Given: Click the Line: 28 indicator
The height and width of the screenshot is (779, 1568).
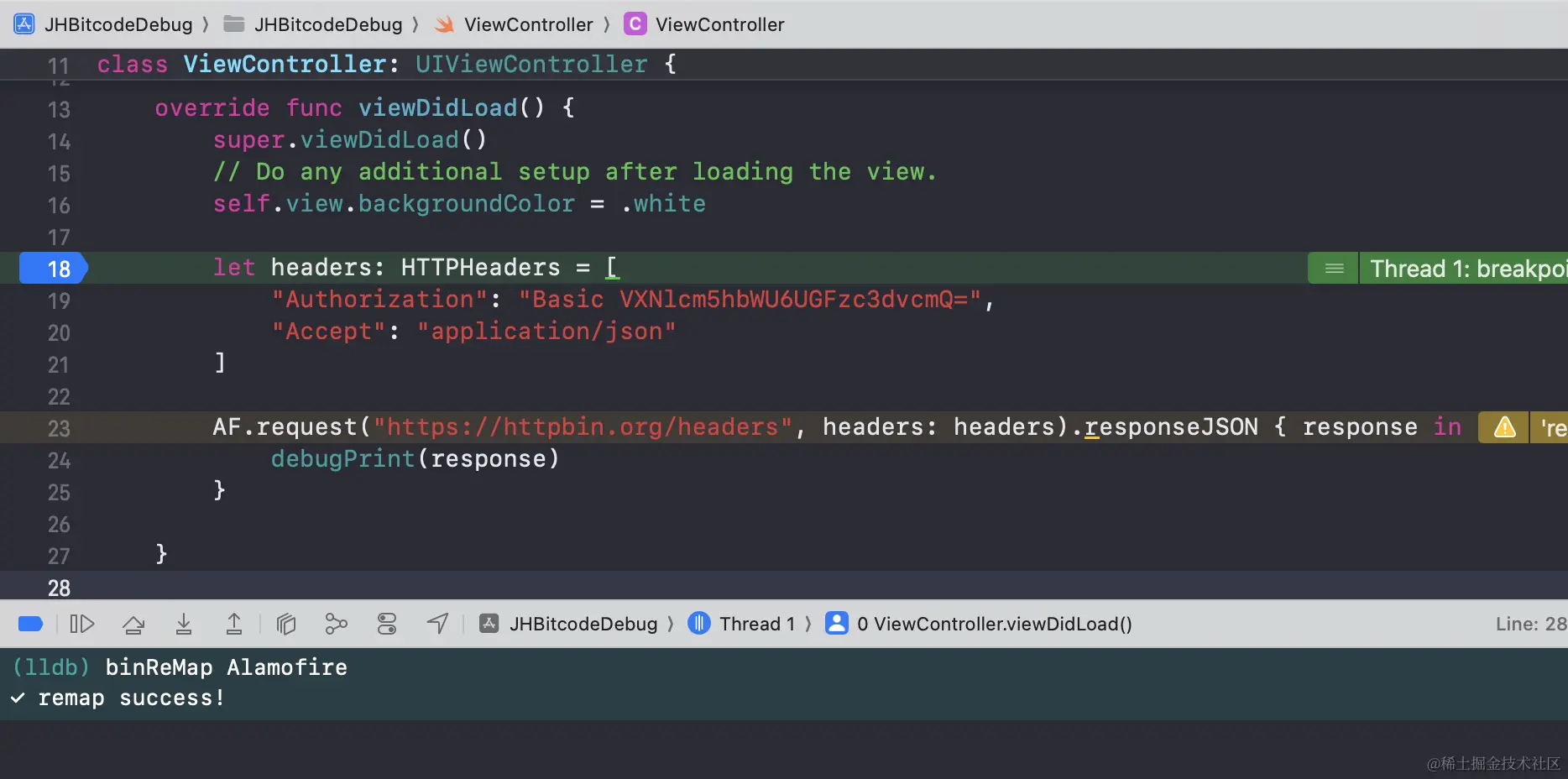Looking at the screenshot, I should click(1531, 624).
